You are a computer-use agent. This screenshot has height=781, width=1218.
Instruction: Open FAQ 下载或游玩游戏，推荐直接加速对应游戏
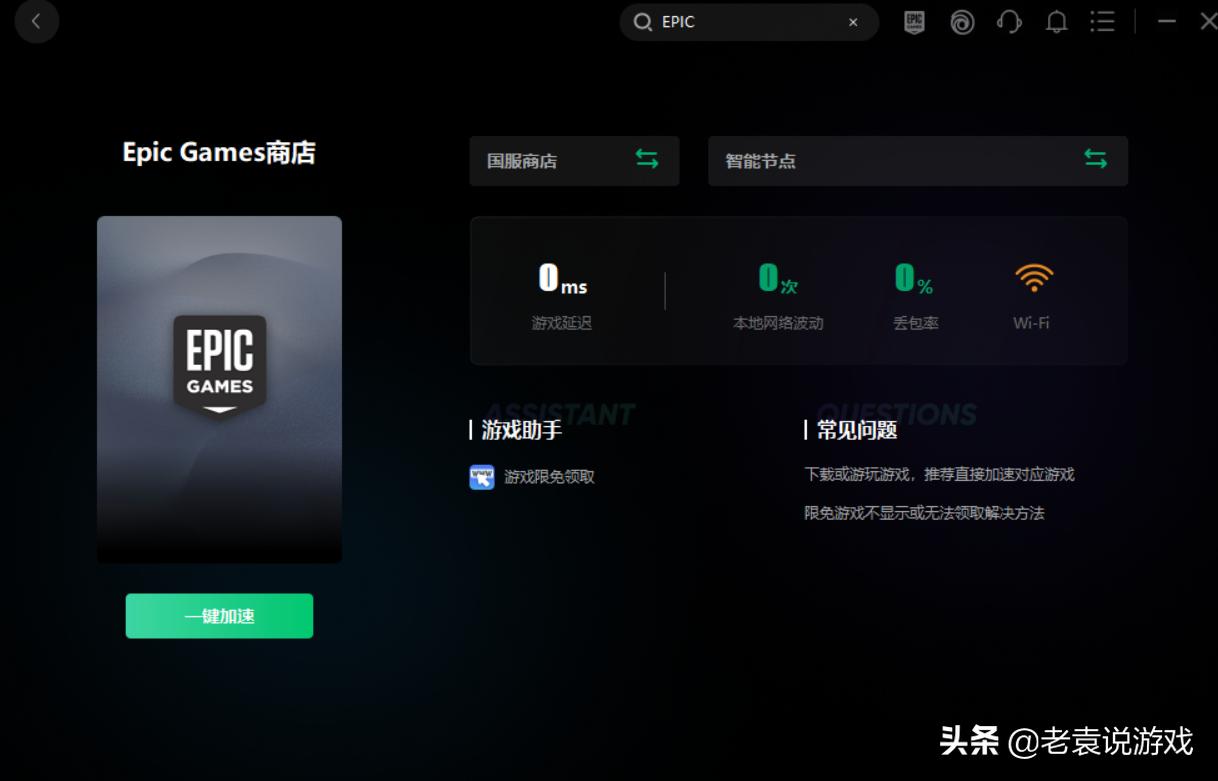pyautogui.click(x=939, y=475)
